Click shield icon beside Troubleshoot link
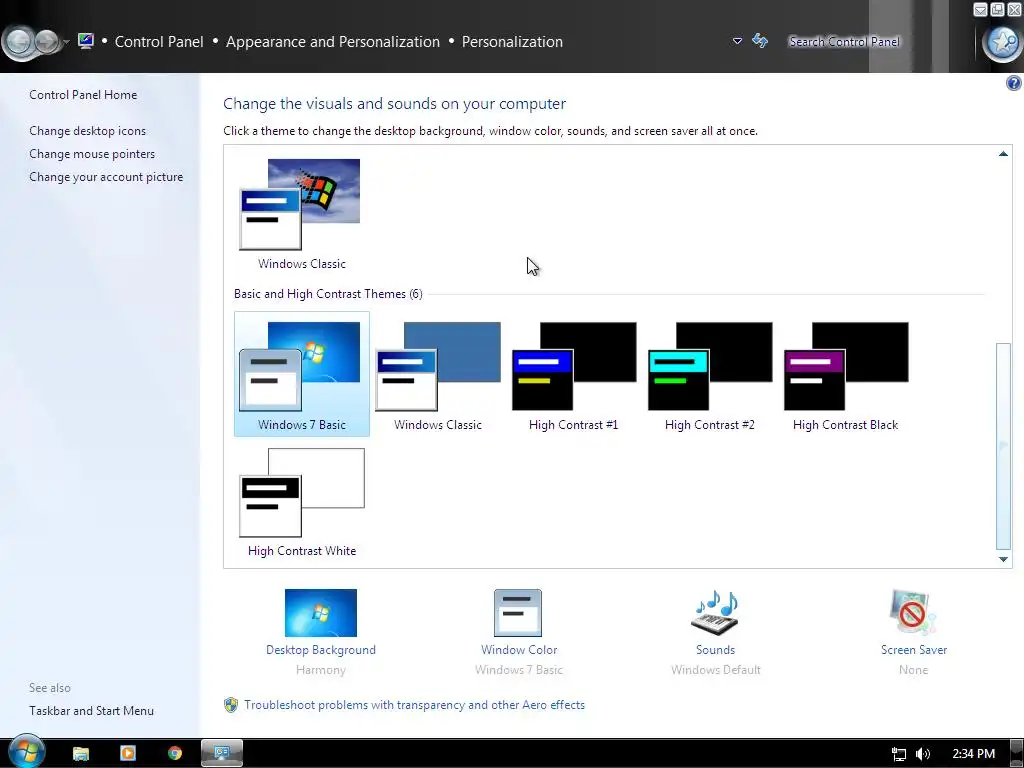 [x=231, y=705]
